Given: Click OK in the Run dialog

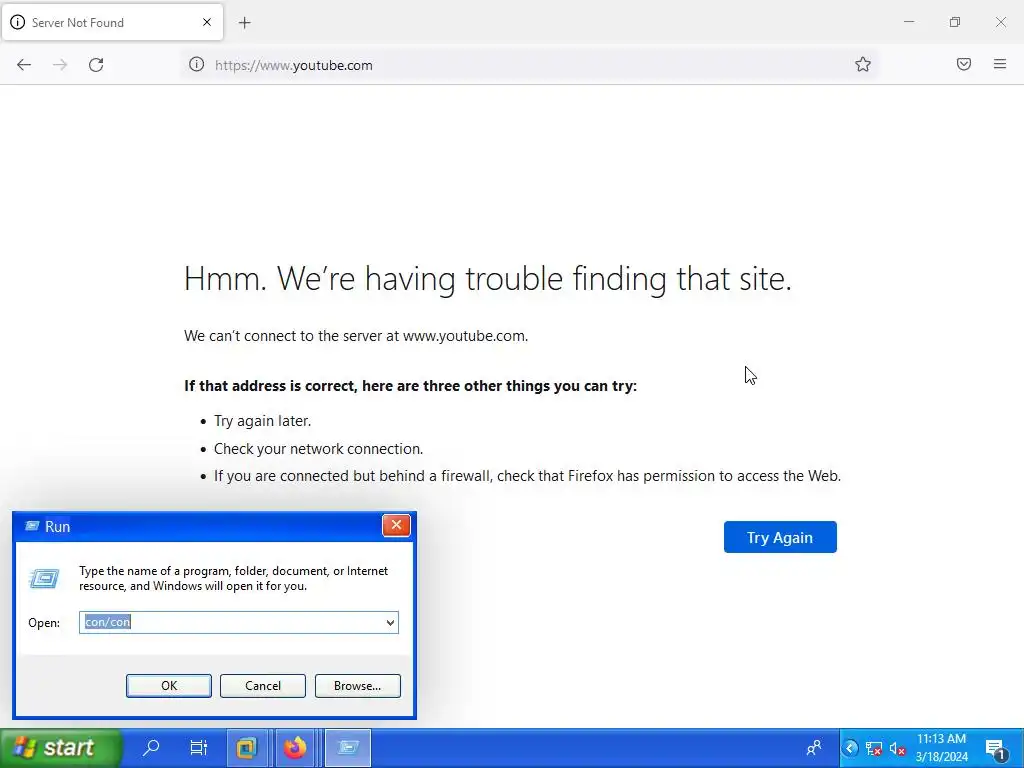Looking at the screenshot, I should tap(168, 686).
